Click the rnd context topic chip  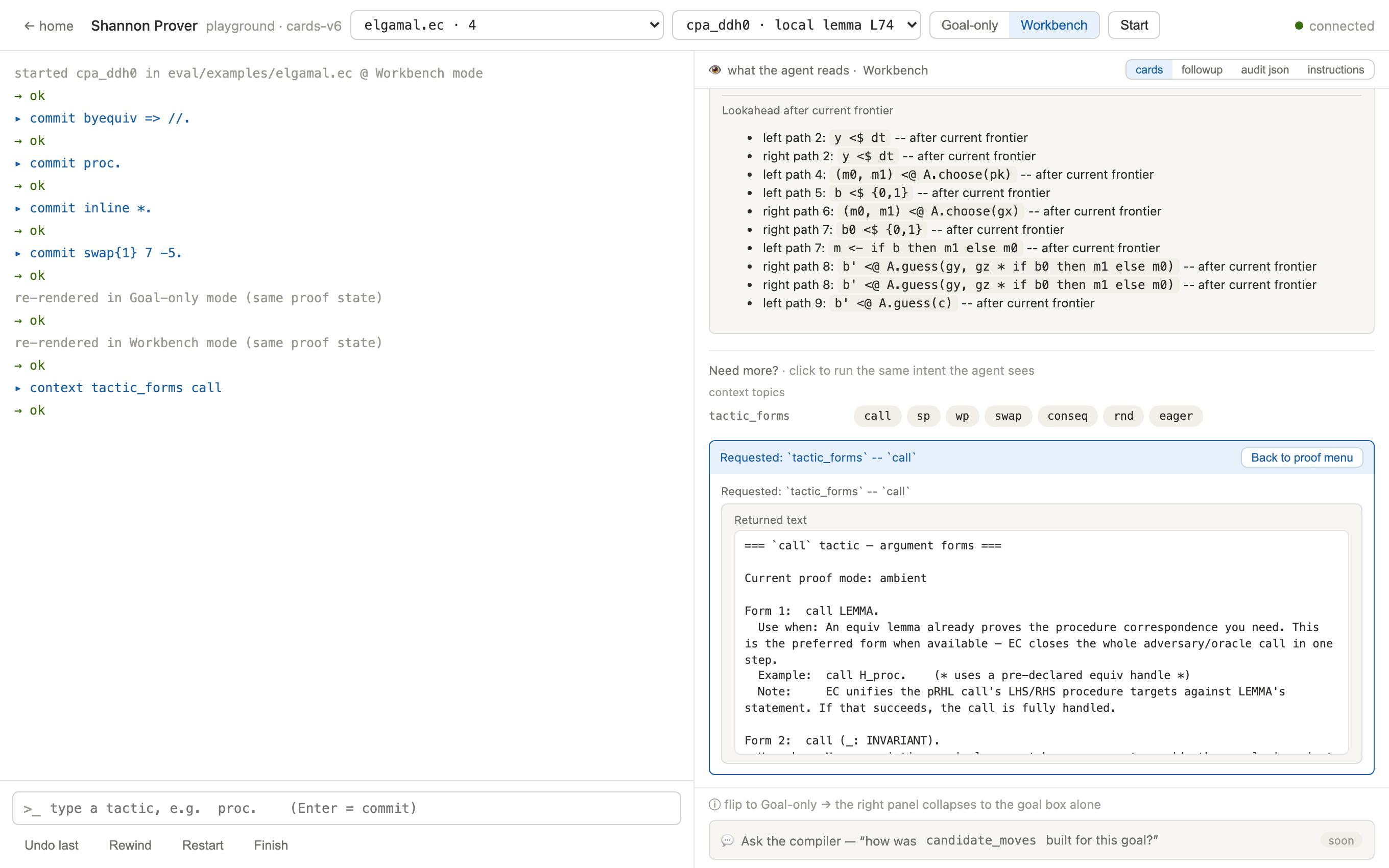(1123, 416)
